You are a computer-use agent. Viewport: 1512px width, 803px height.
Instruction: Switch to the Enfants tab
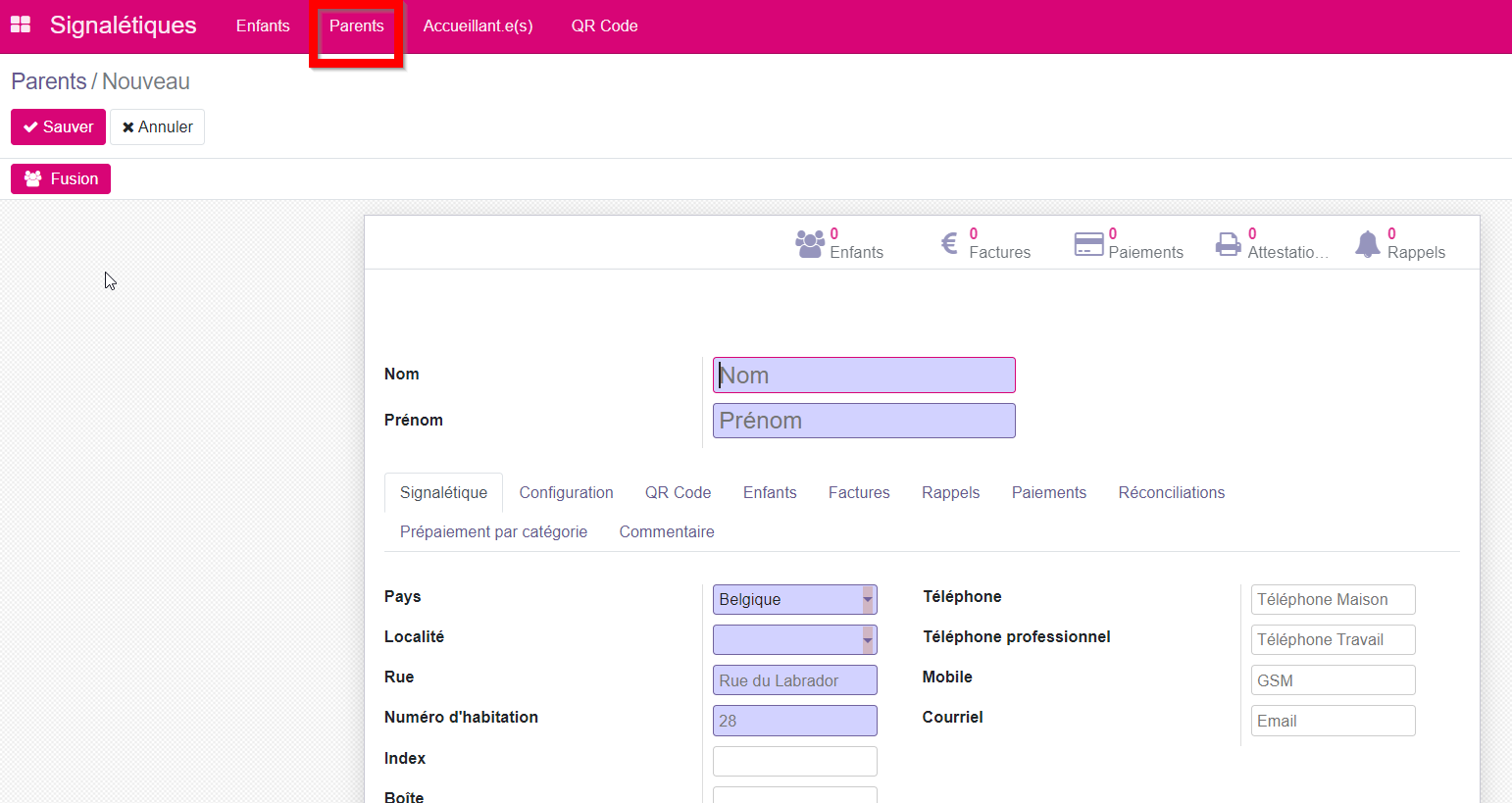[770, 492]
